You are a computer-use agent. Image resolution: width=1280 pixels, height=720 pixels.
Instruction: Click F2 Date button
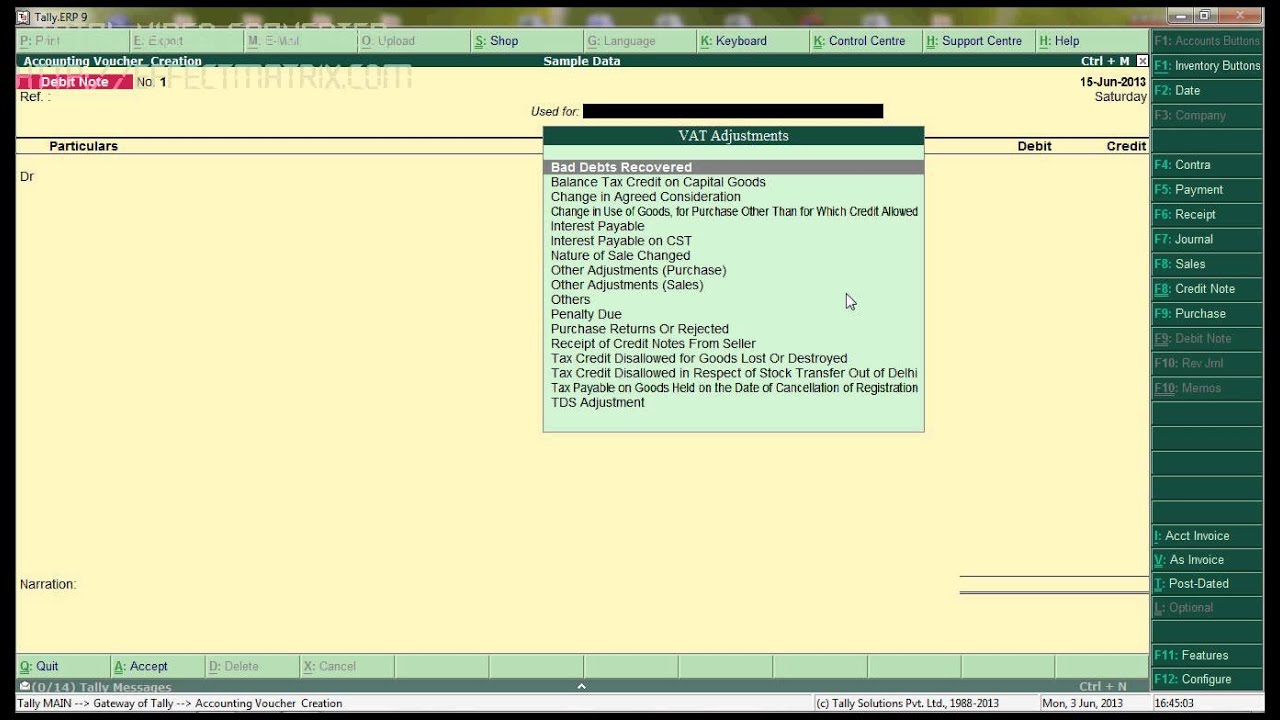(x=1207, y=91)
